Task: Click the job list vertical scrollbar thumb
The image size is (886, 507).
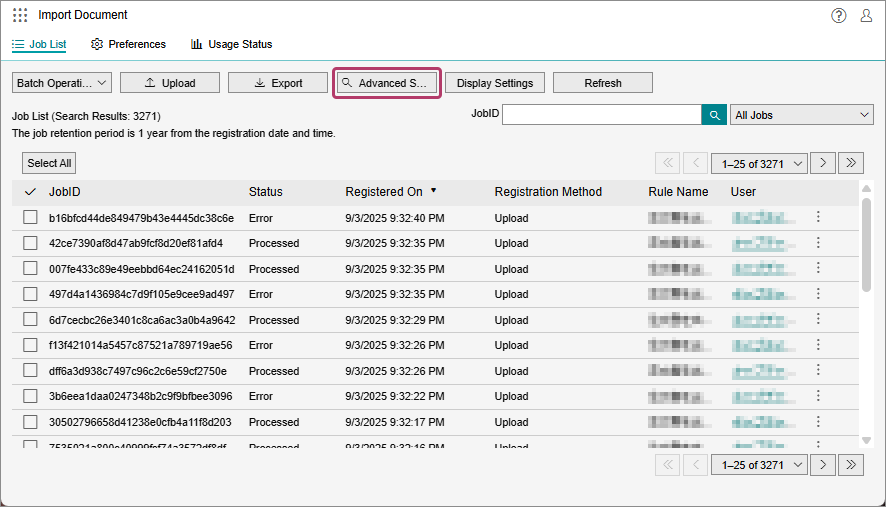Action: (866, 245)
